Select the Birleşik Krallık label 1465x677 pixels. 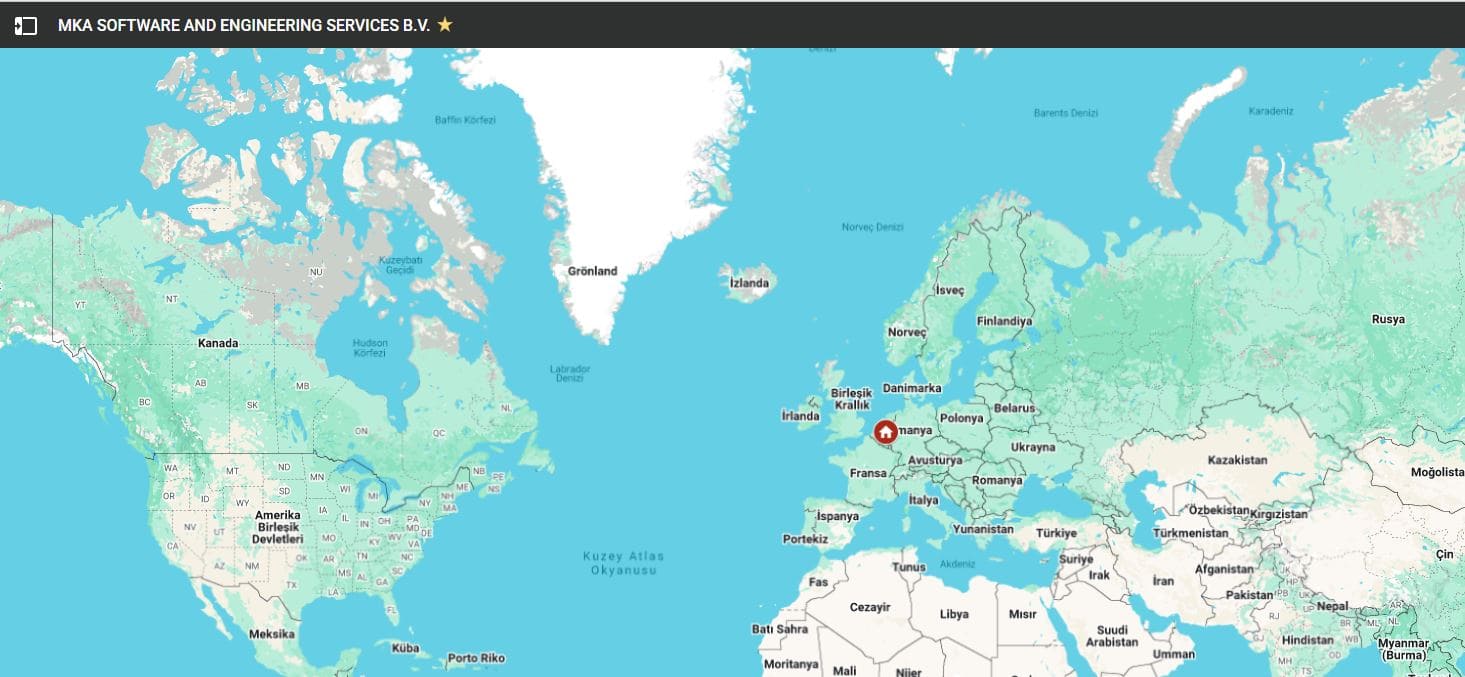coord(851,399)
